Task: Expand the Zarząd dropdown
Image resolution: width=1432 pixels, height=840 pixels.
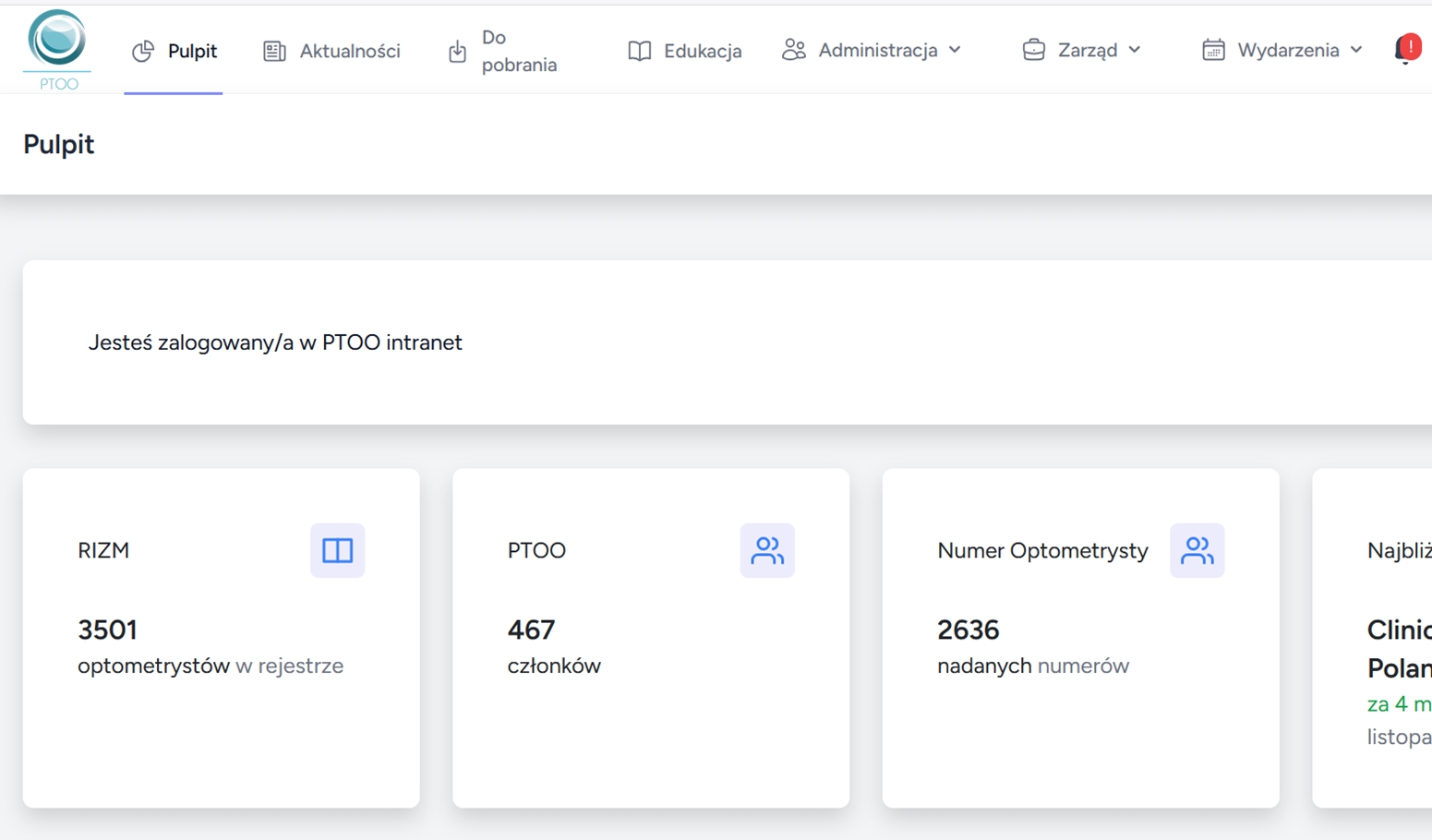Action: (1135, 51)
